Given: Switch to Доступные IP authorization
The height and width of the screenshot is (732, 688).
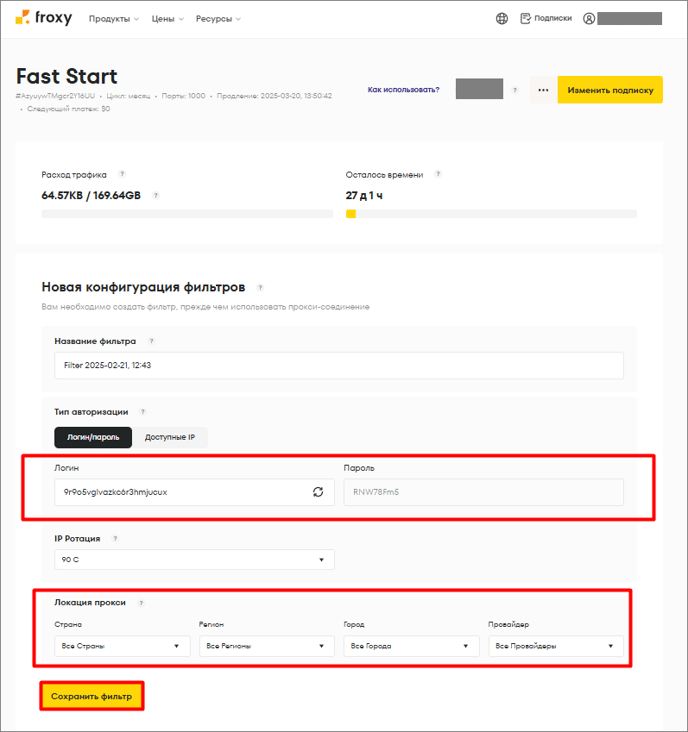Looking at the screenshot, I should click(170, 437).
